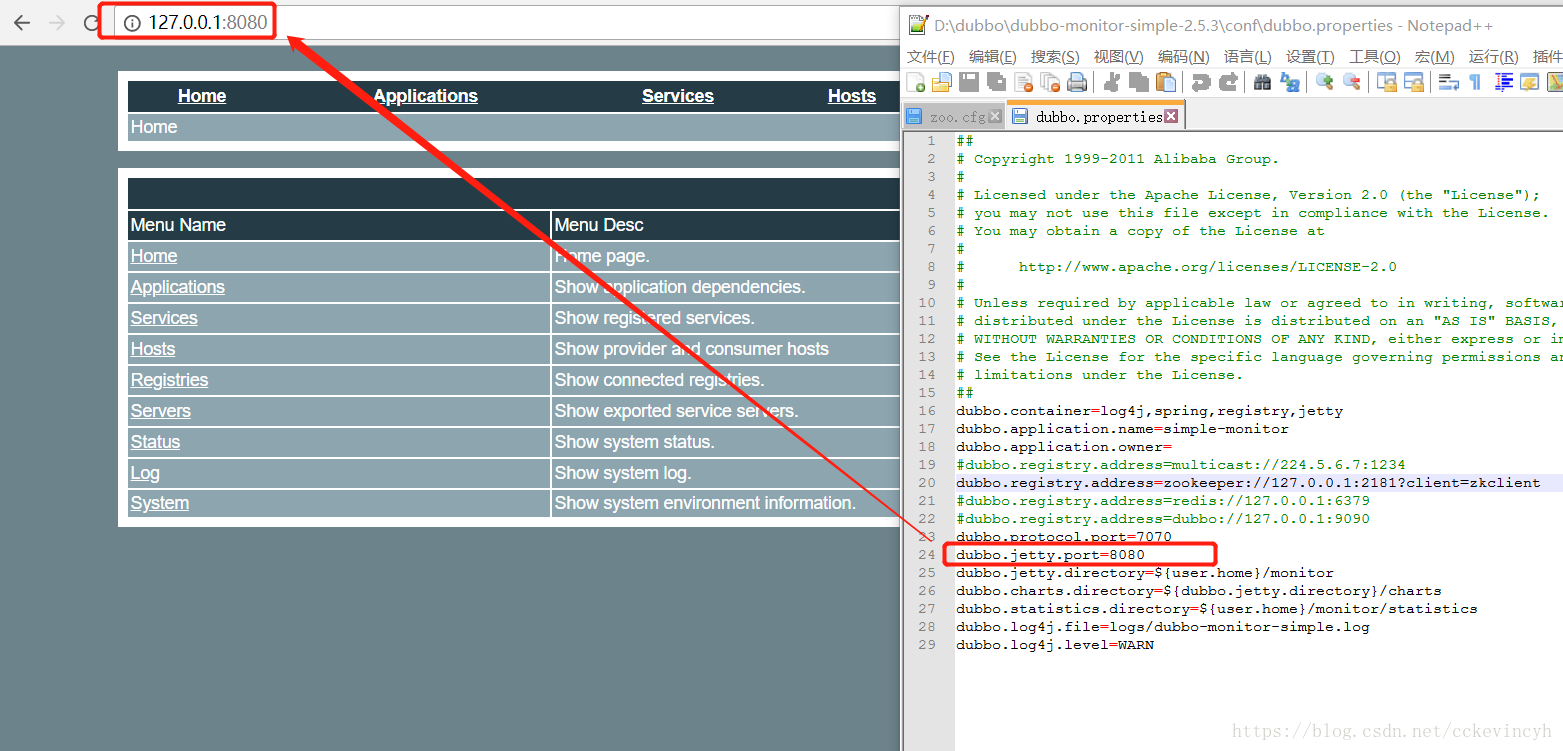Open the 搜索(S) menu

[x=1055, y=57]
